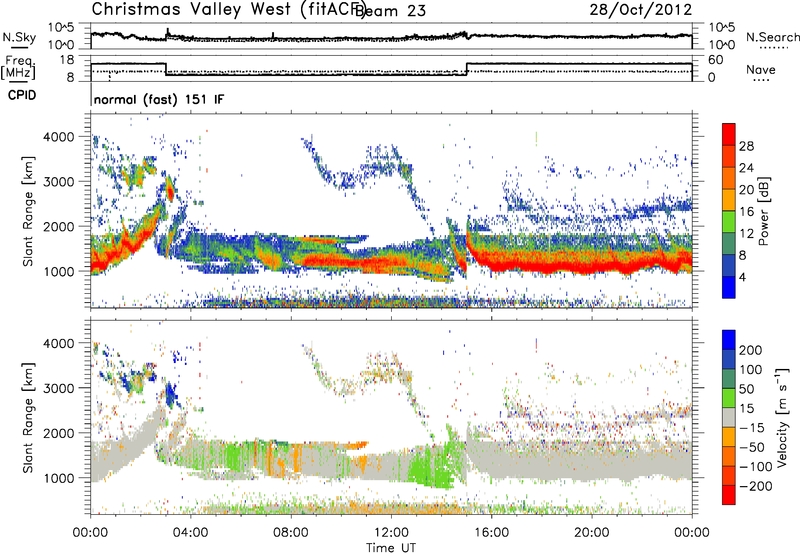800x554 pixels.
Task: Click the '60' tick on Nave axis
Action: 716,60
